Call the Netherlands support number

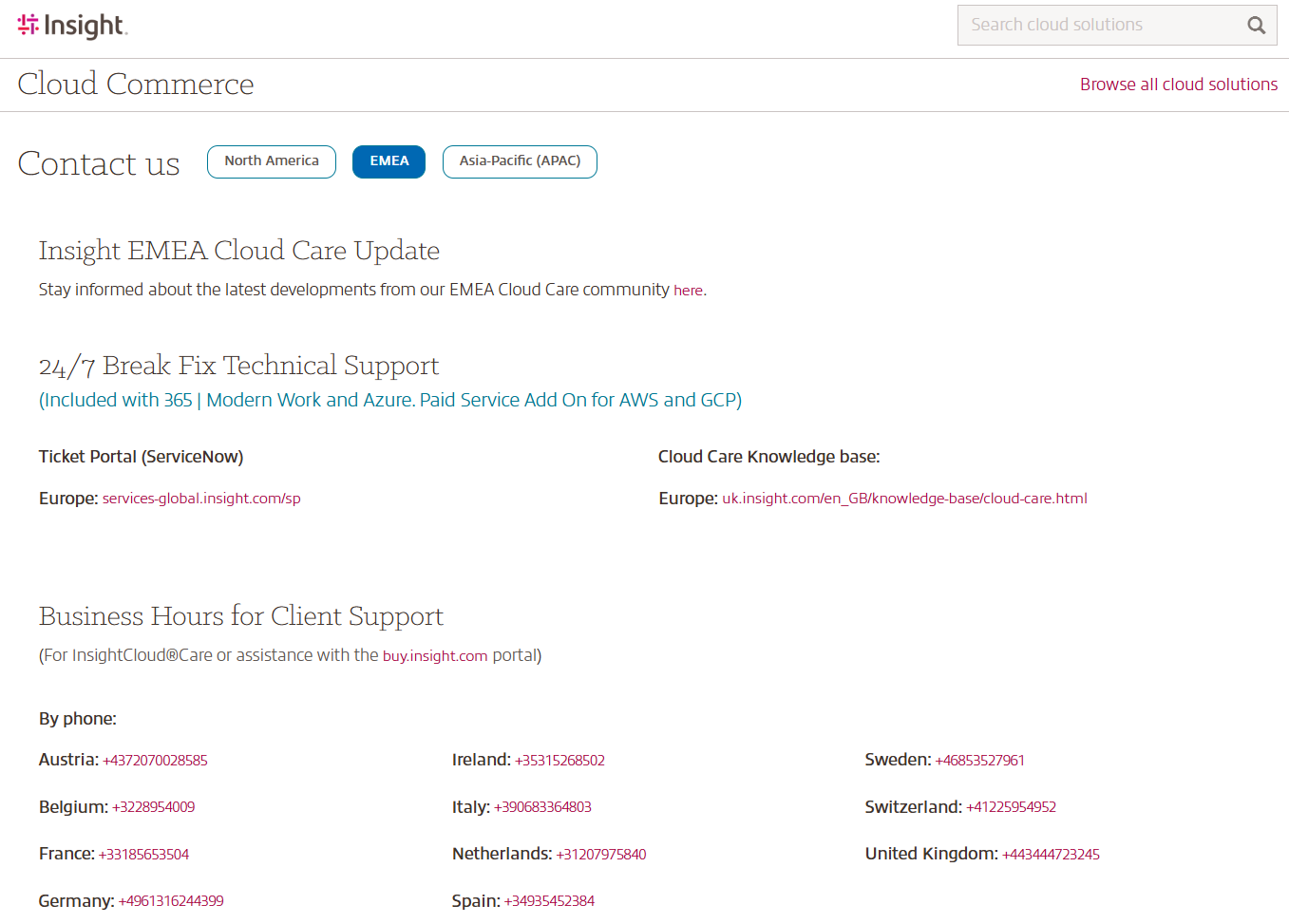pos(600,854)
